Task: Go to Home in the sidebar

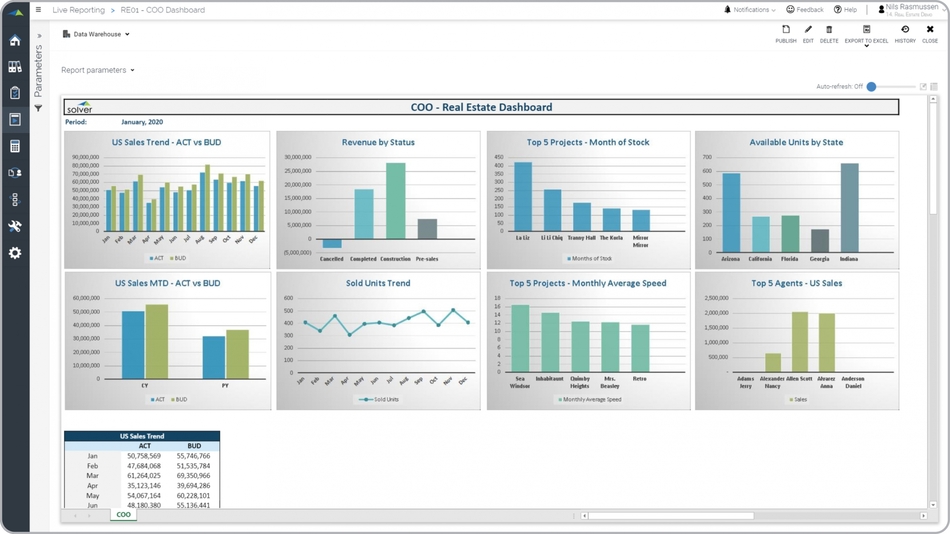Action: pyautogui.click(x=15, y=41)
